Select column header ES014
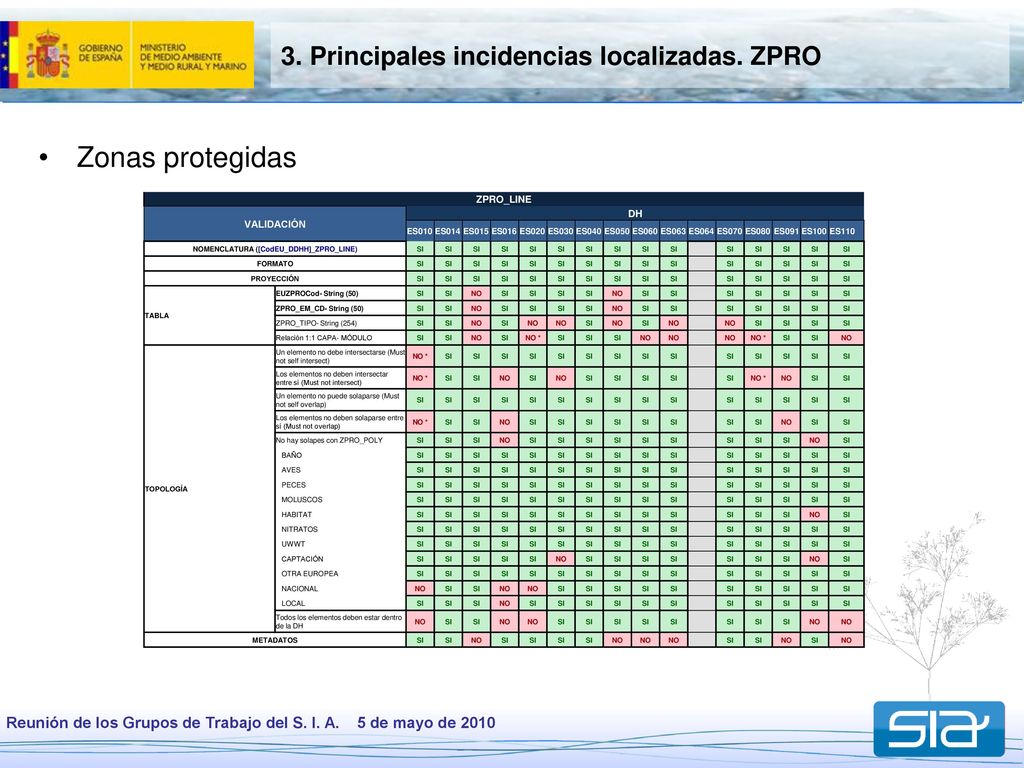1024x768 pixels. click(x=448, y=231)
